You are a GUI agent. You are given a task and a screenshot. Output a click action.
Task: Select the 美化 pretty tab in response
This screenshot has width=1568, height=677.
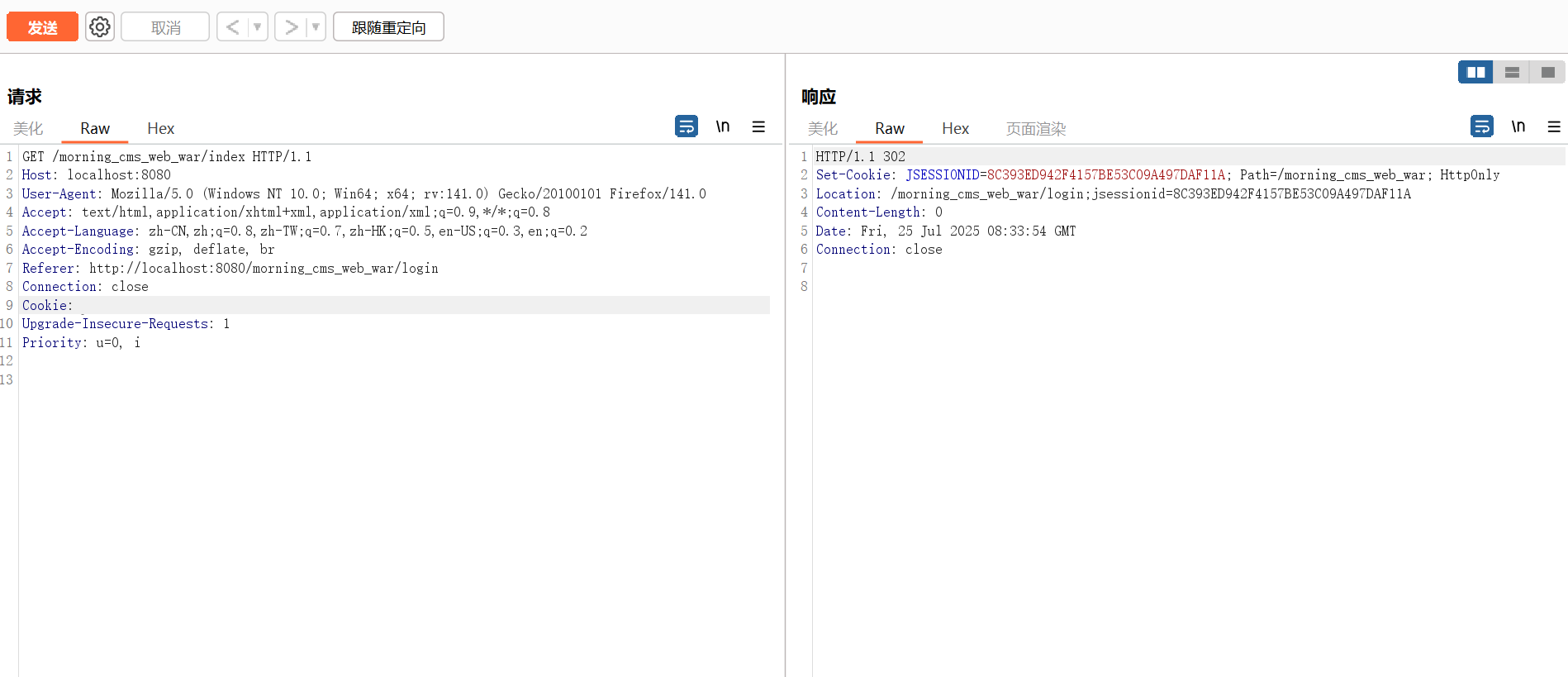point(822,128)
